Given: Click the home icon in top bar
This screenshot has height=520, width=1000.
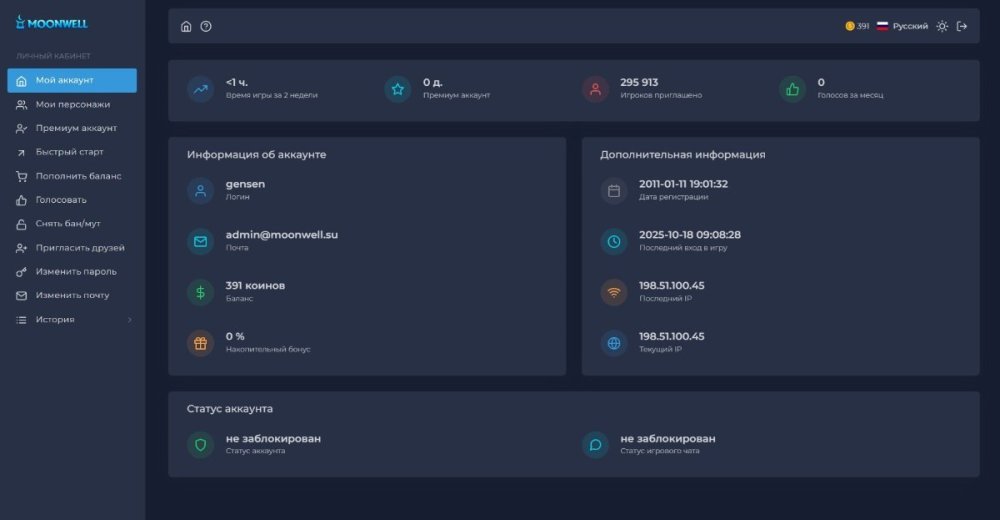Looking at the screenshot, I should pos(186,26).
